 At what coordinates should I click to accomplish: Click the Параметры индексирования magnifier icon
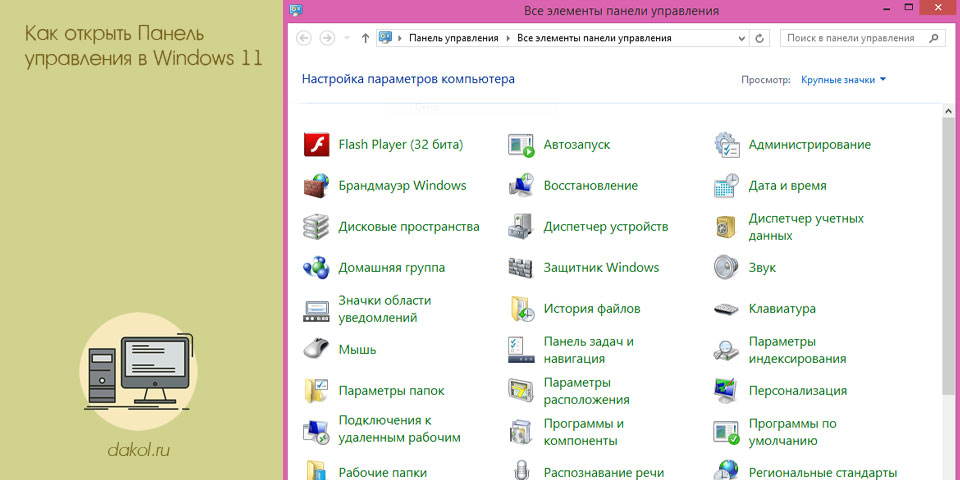(x=727, y=350)
